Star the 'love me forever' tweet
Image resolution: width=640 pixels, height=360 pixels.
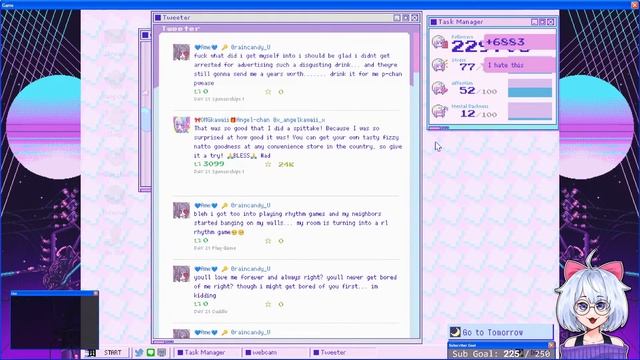268,304
